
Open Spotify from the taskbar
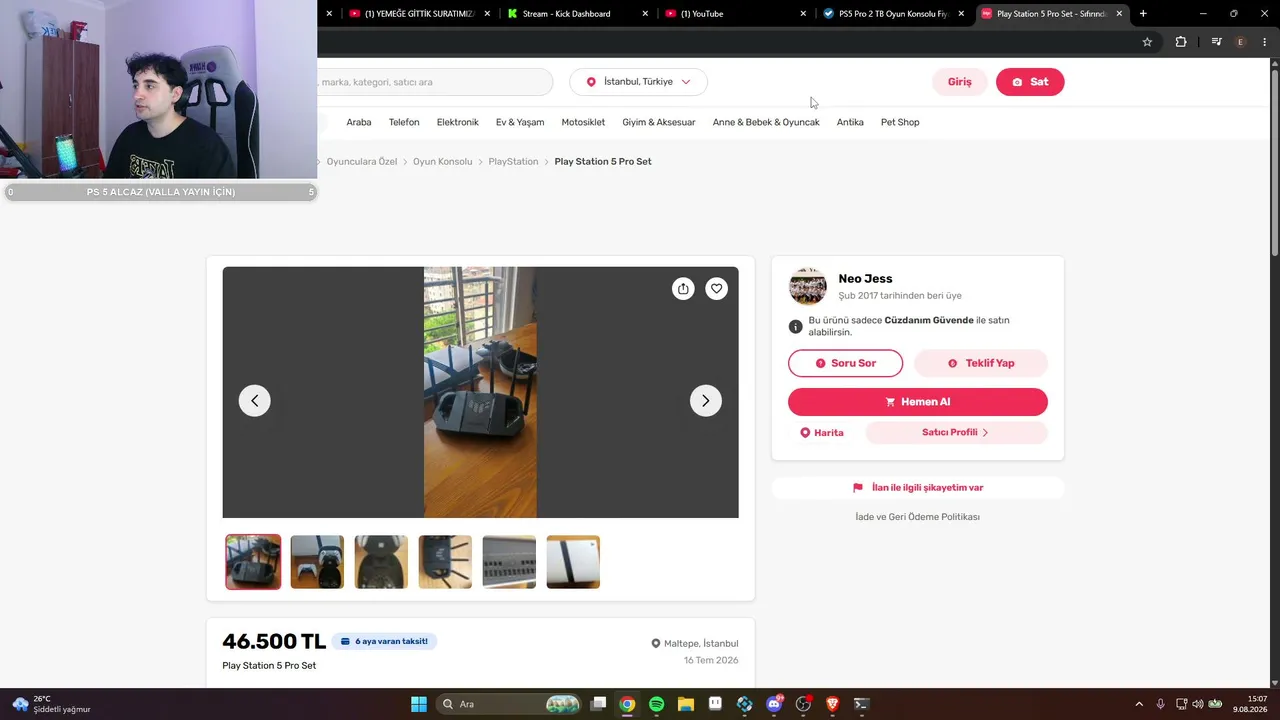tap(656, 704)
